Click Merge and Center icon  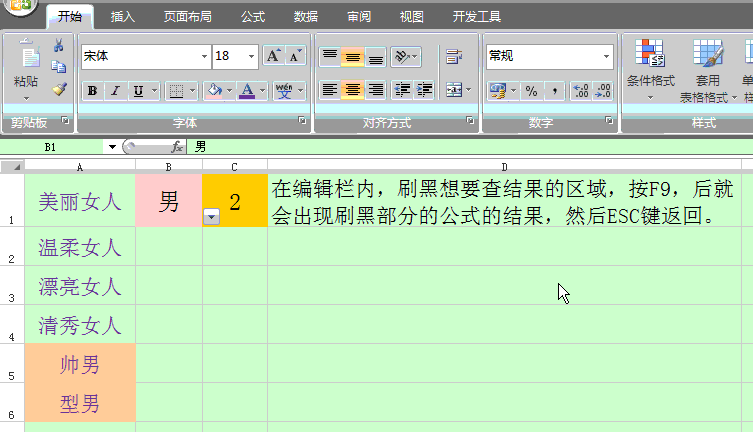click(x=453, y=90)
